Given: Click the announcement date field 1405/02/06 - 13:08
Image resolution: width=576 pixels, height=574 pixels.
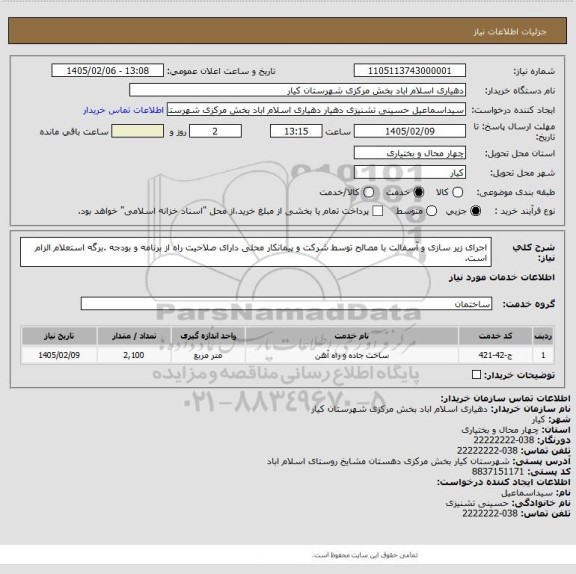Looking at the screenshot, I should 108,71.
